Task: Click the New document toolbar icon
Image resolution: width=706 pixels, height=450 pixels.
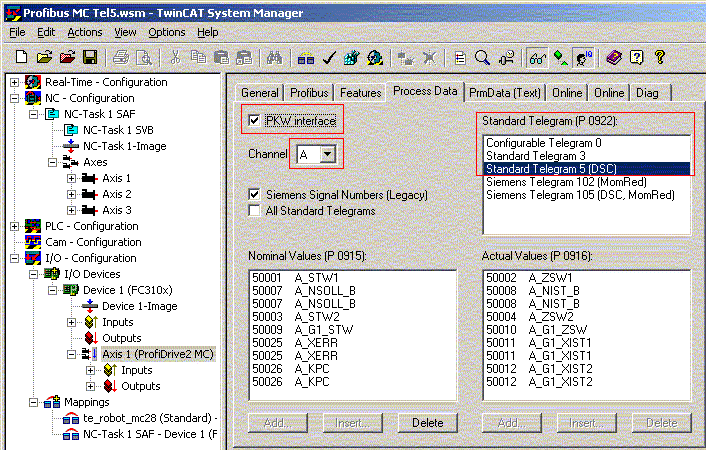Action: click(21, 57)
